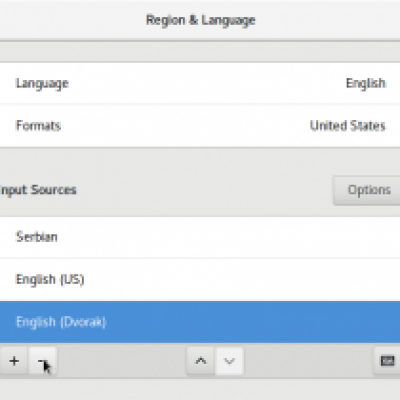This screenshot has height=400, width=400.
Task: Select the highlighted English (Dvorak) entry
Action: [x=200, y=322]
